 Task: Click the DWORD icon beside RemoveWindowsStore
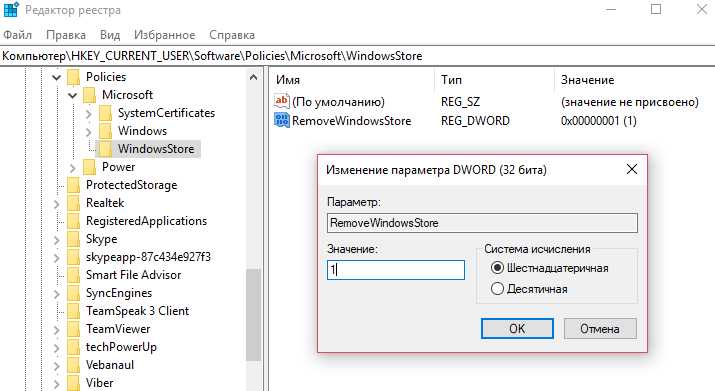pos(281,120)
